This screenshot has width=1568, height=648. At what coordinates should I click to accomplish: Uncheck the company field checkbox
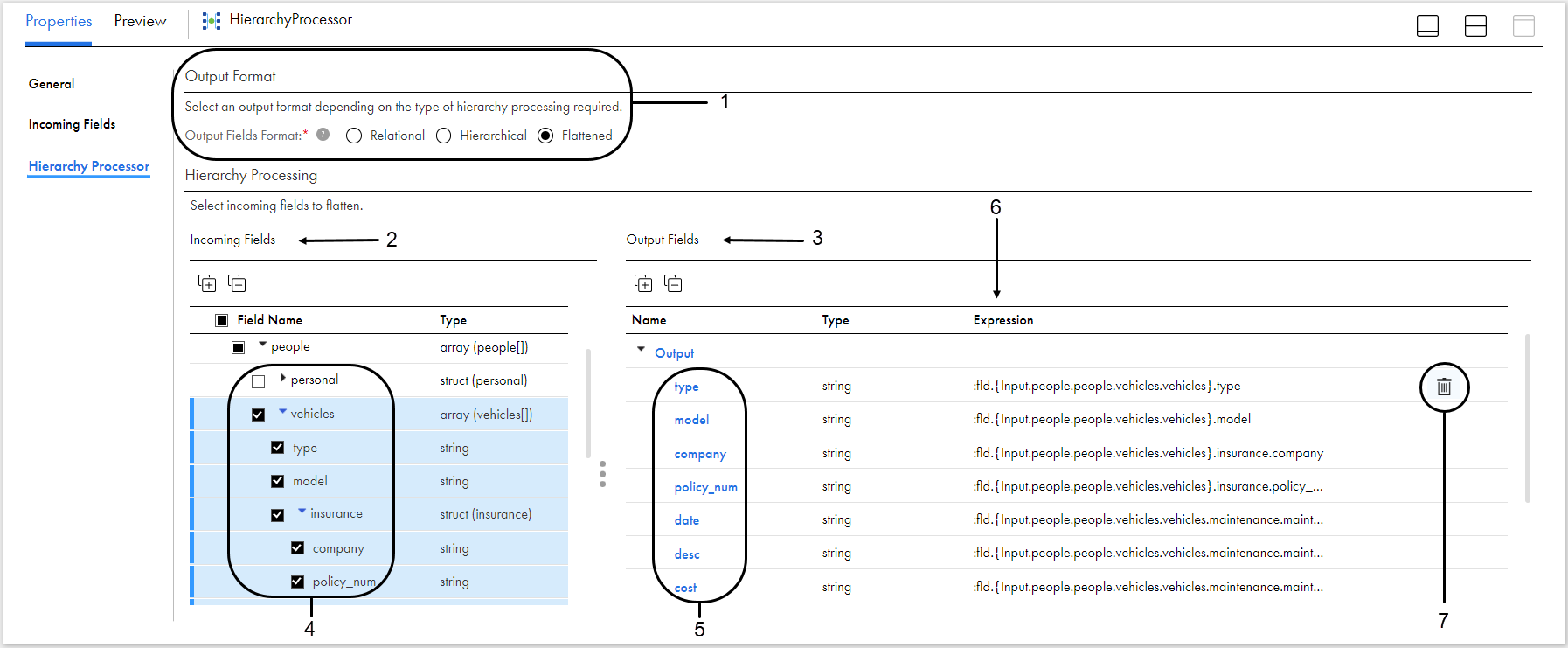[x=297, y=548]
